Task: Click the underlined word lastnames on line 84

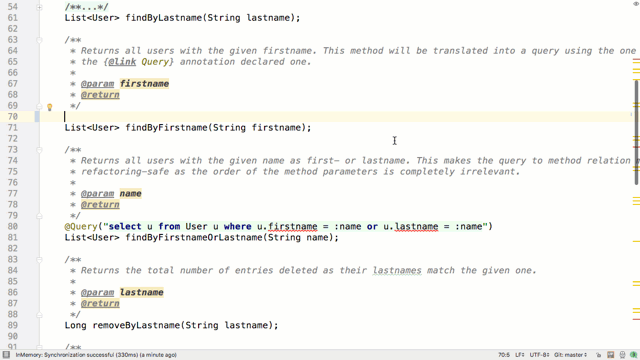Action: tap(397, 271)
